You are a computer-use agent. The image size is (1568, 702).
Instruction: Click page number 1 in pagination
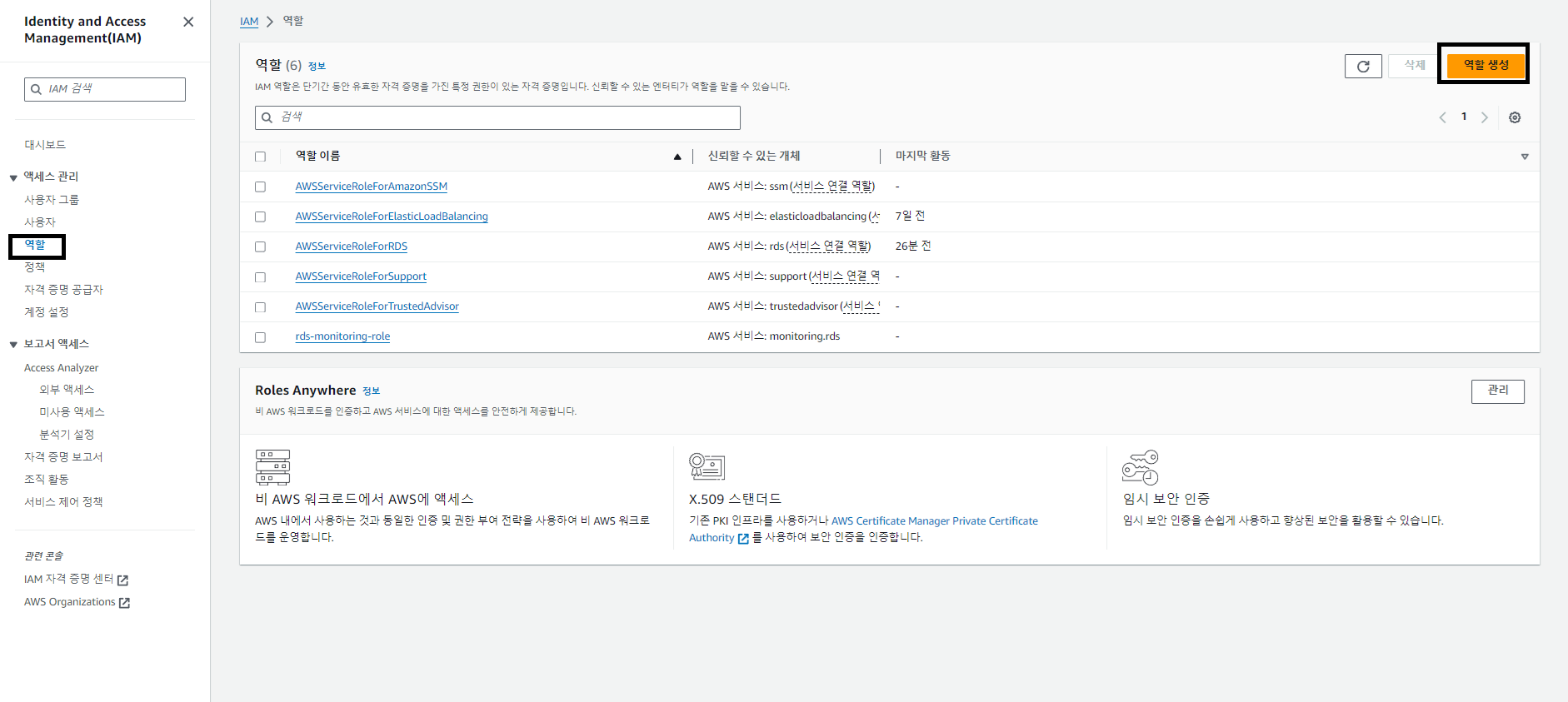click(x=1464, y=117)
